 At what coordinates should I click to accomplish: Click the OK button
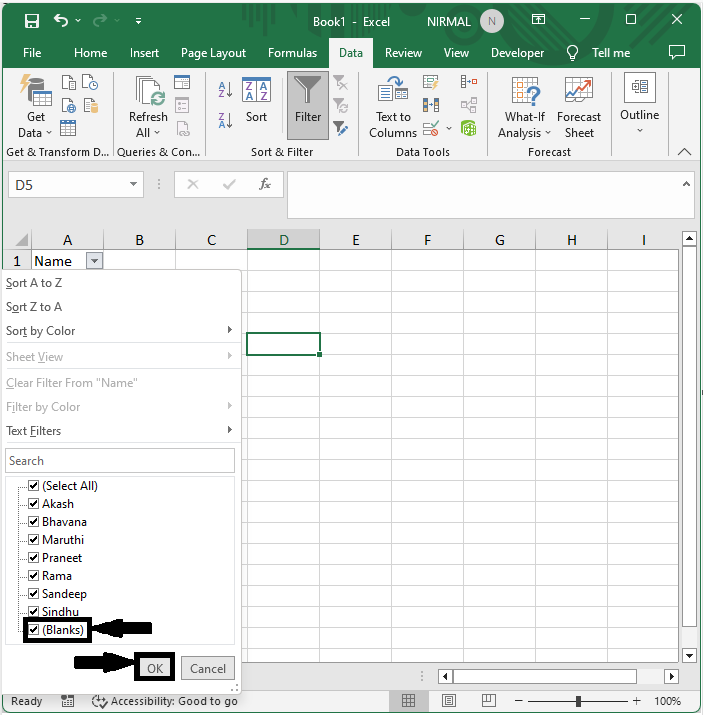(155, 668)
